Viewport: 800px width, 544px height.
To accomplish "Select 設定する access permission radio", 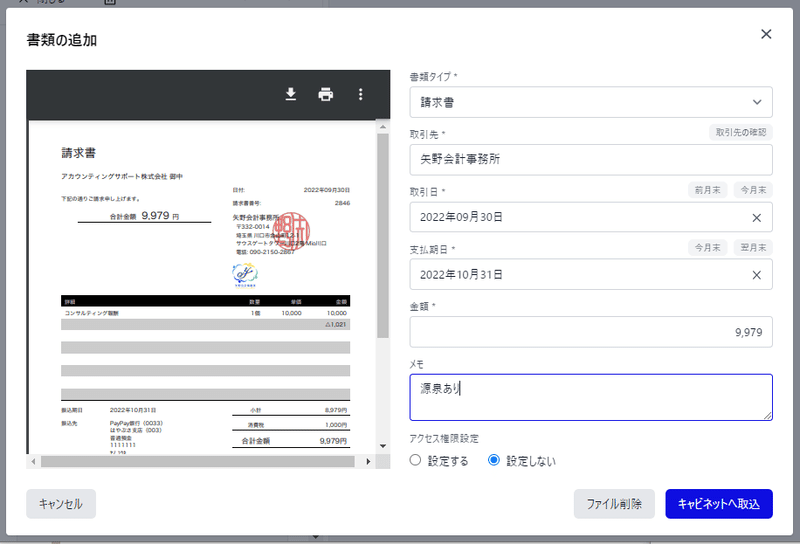I will 415,460.
